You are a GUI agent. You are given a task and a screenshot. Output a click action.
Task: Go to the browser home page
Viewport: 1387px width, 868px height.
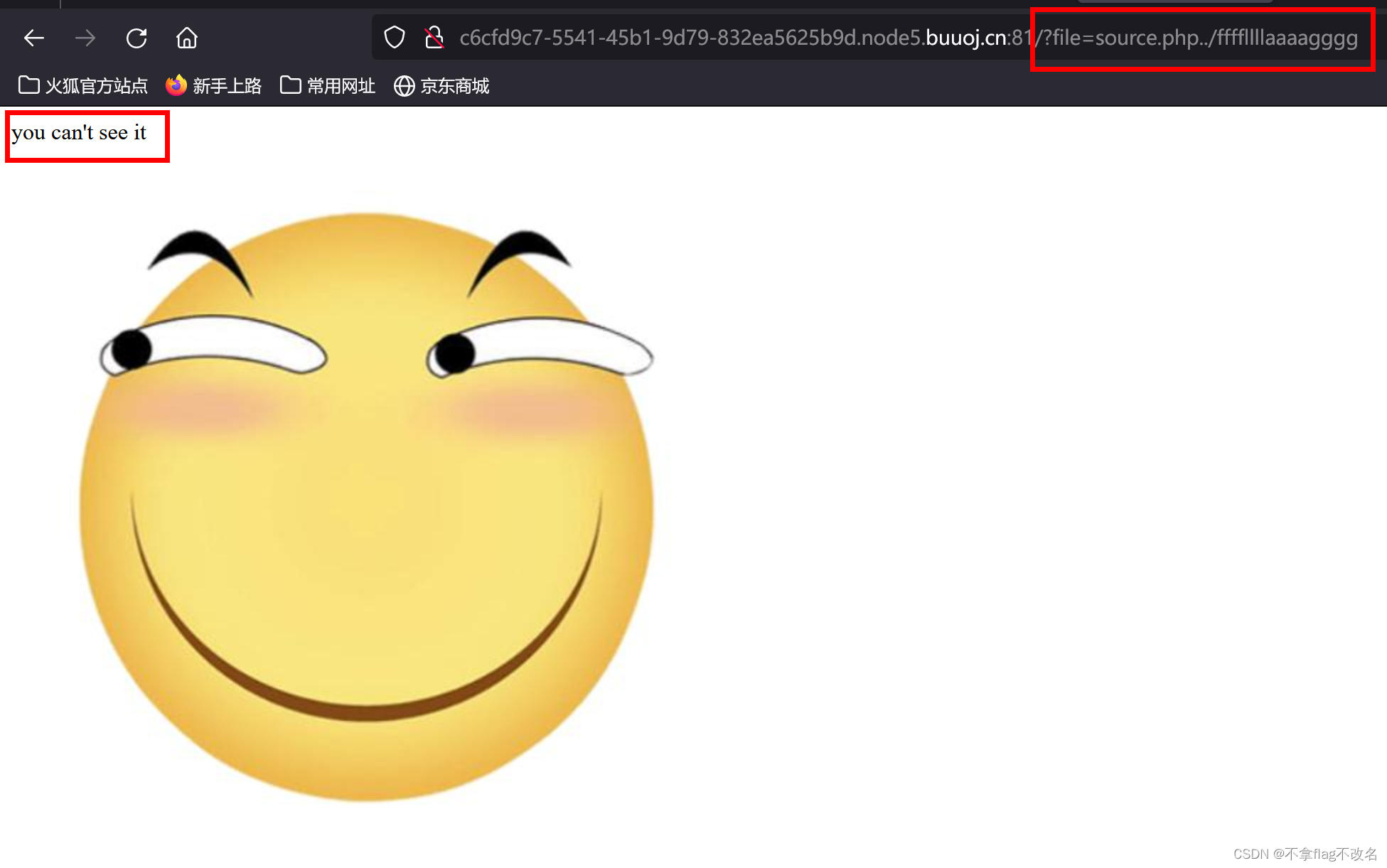pos(187,38)
